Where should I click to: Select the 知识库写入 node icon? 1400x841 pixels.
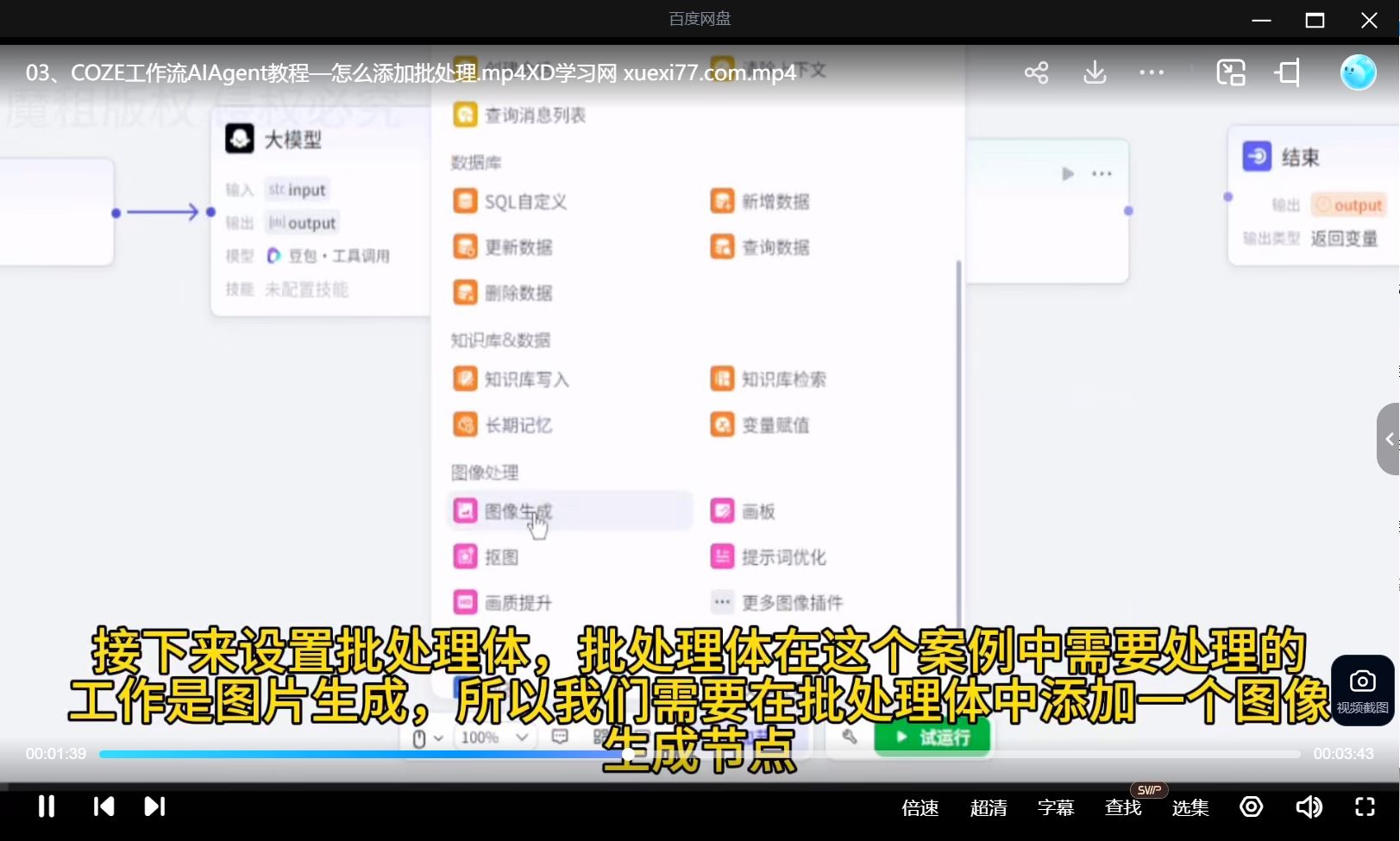pyautogui.click(x=465, y=378)
